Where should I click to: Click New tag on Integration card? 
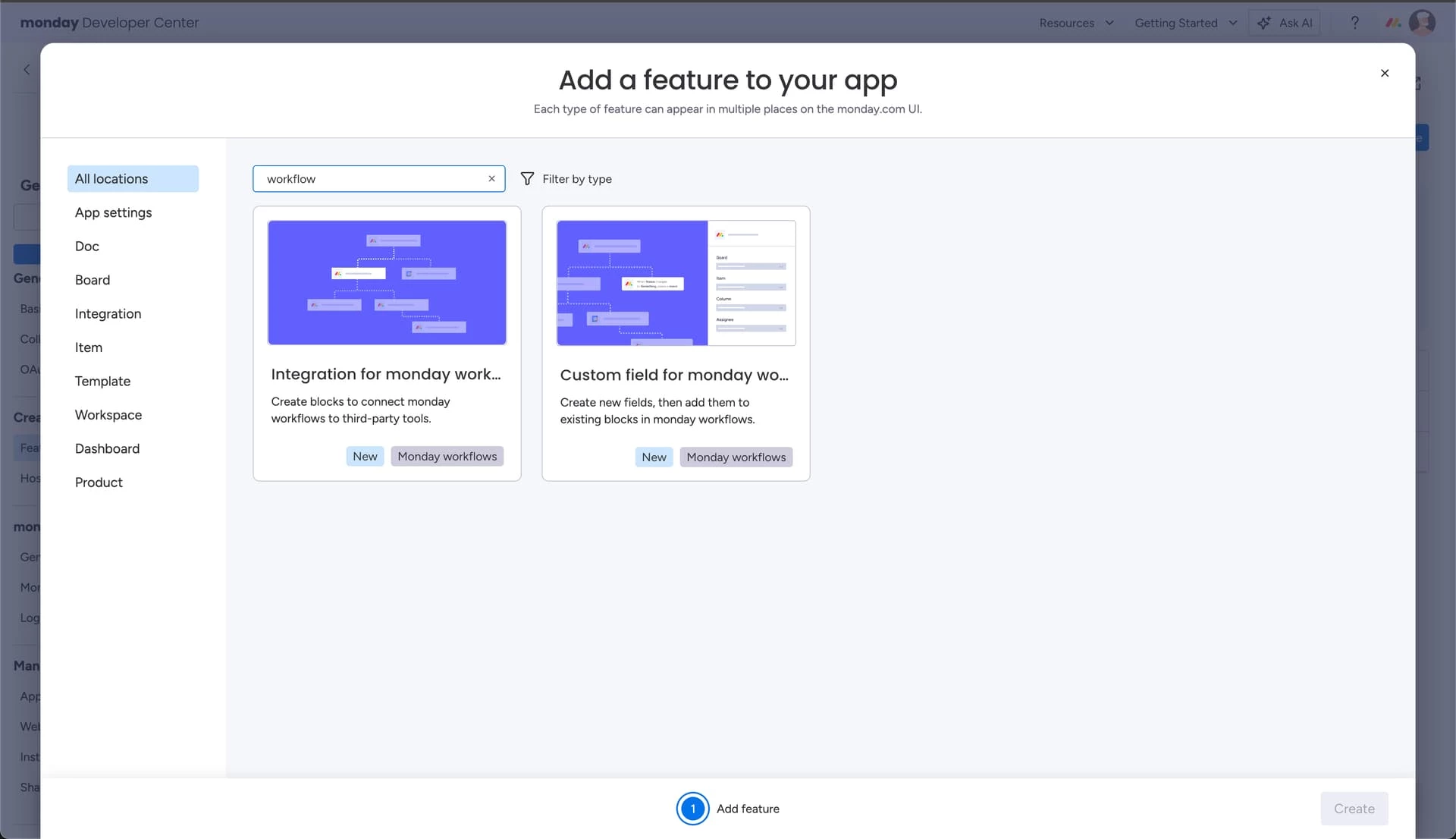(365, 457)
